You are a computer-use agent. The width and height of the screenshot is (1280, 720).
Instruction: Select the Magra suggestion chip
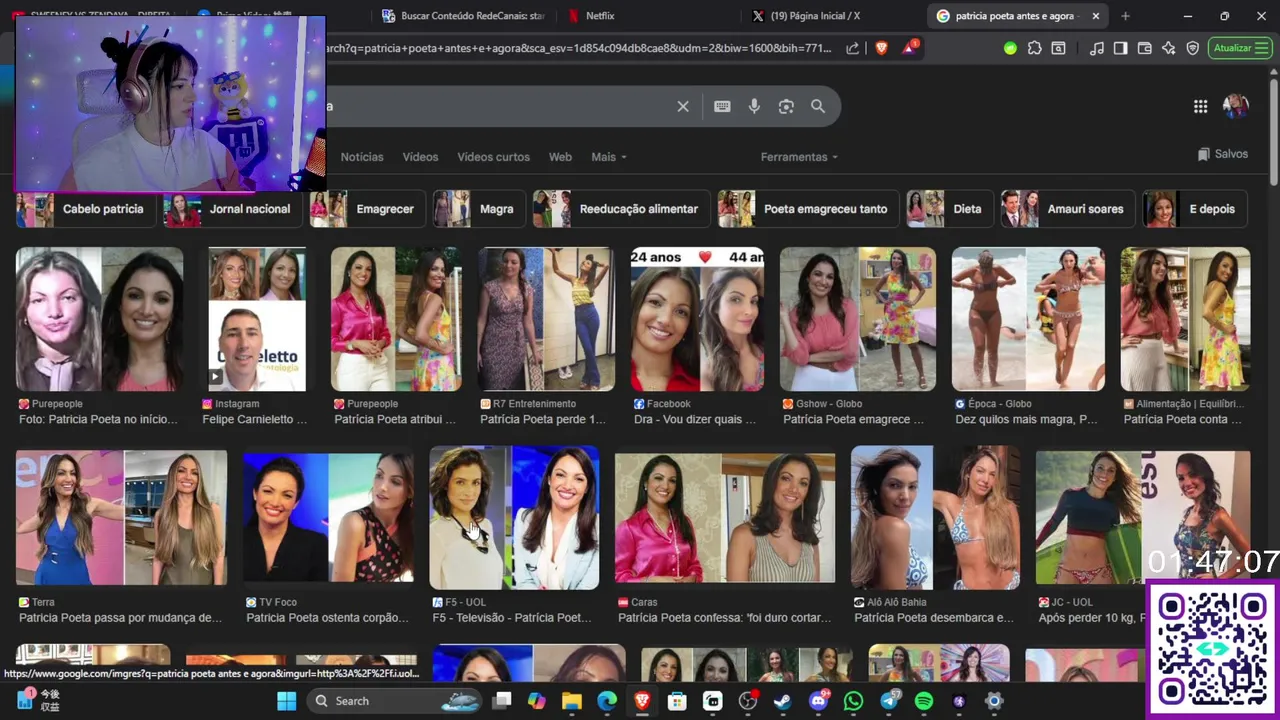479,209
